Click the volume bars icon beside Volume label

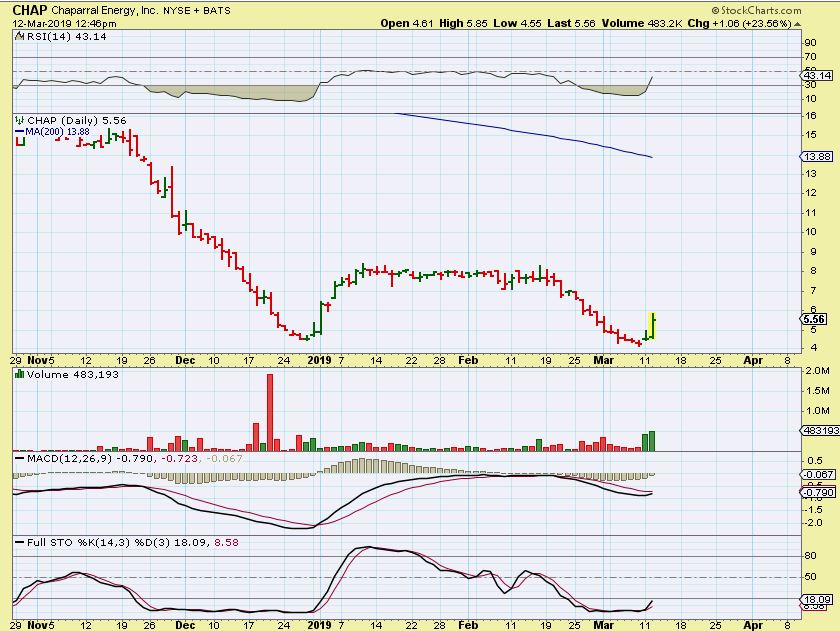(x=20, y=374)
